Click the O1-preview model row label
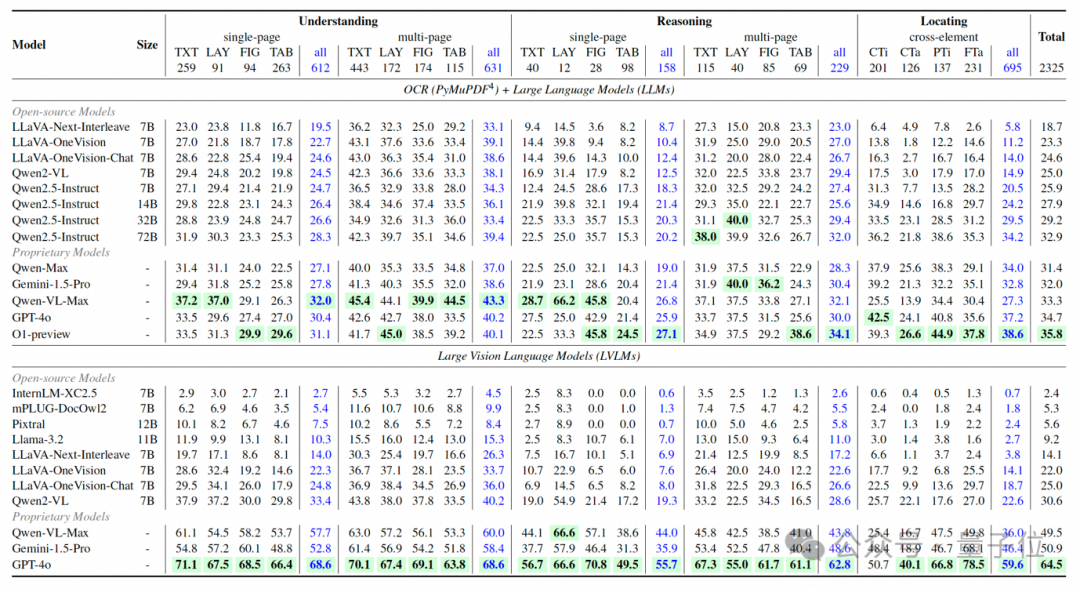Screen dimensions: 1080x589 (x=41, y=334)
